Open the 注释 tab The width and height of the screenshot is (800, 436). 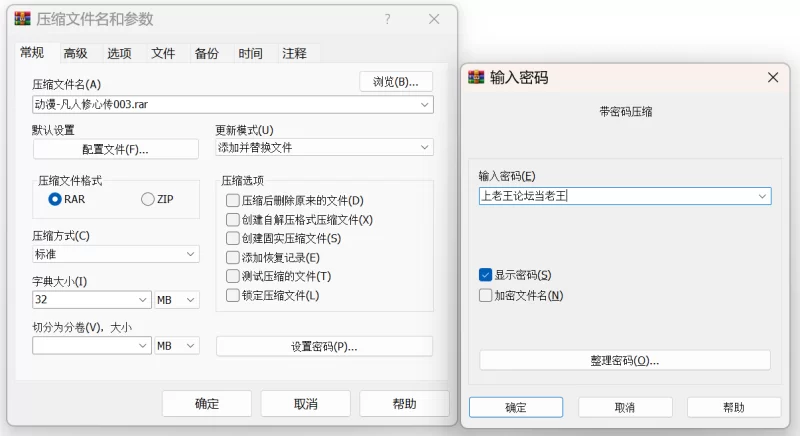click(x=294, y=53)
